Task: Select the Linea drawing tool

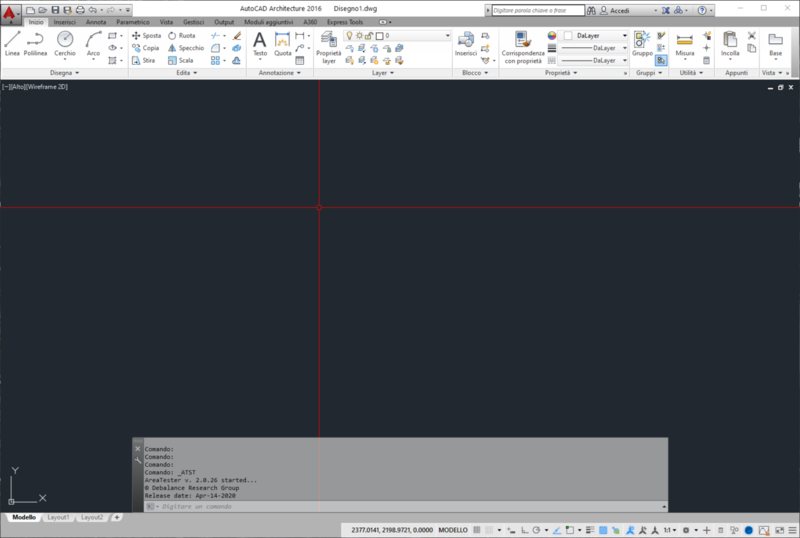Action: [x=12, y=43]
